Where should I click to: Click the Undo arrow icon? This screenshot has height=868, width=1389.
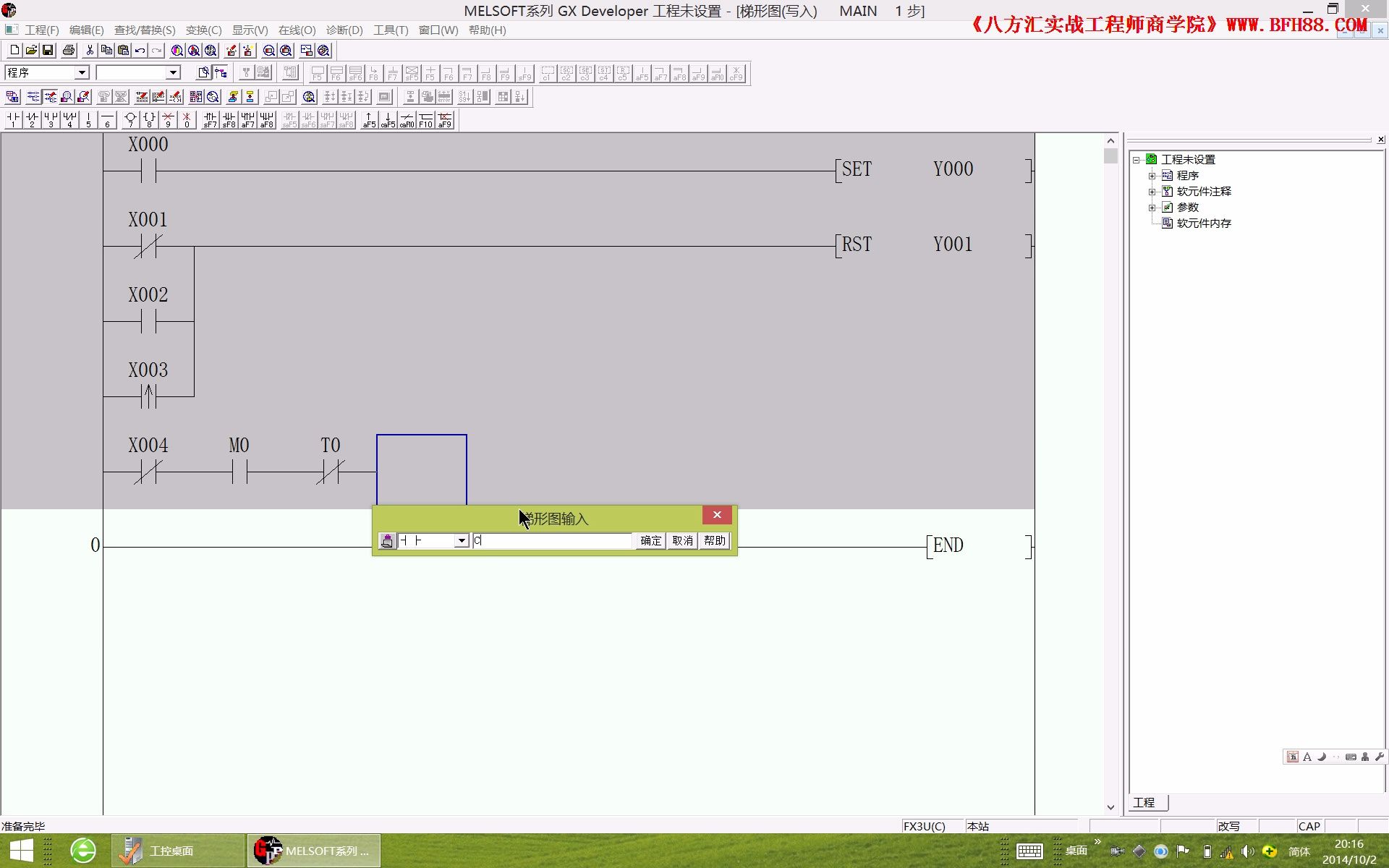pyautogui.click(x=140, y=50)
